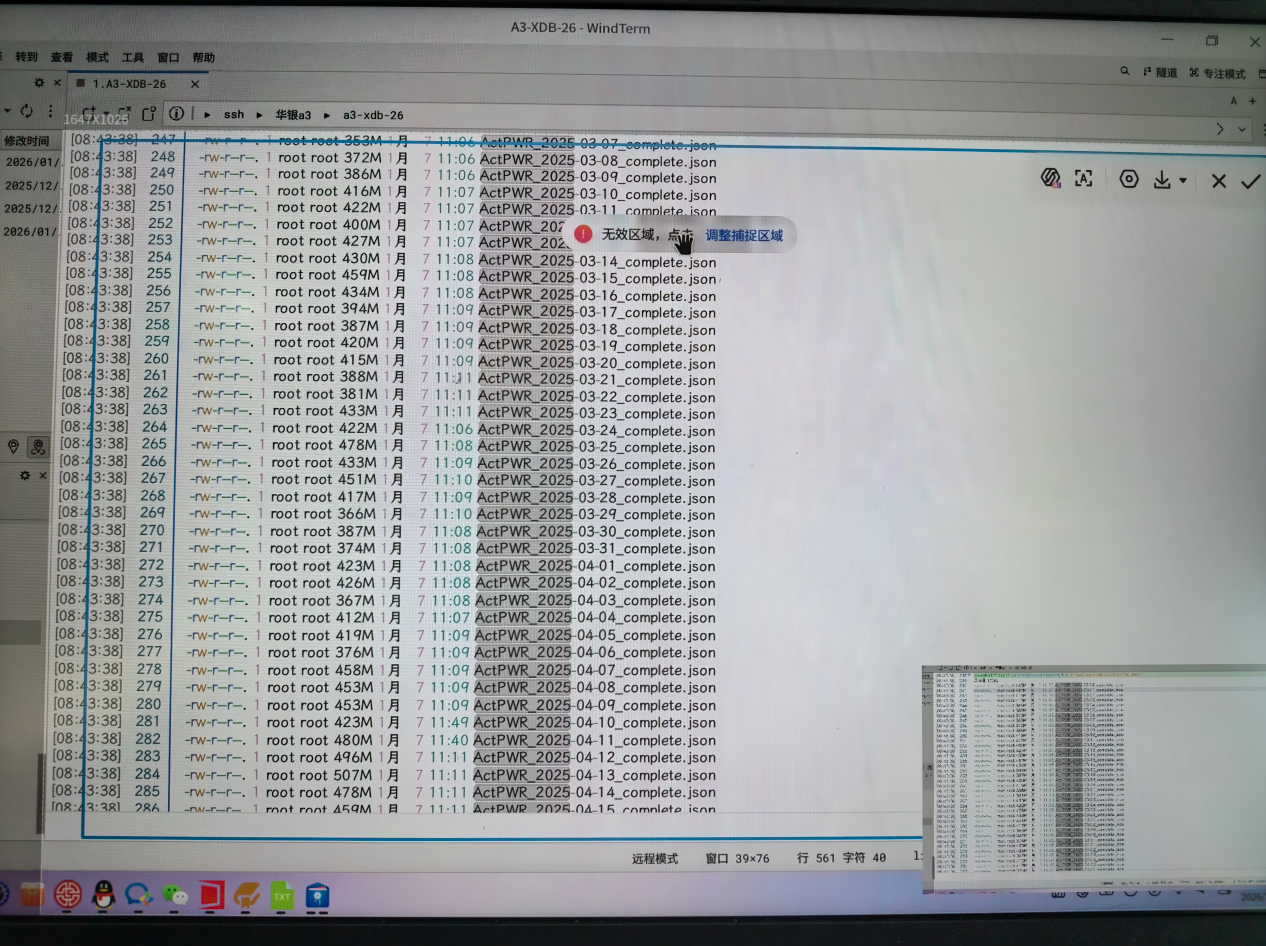
Task: Click the hexagon settings icon in capture toolbar
Action: tap(1129, 179)
